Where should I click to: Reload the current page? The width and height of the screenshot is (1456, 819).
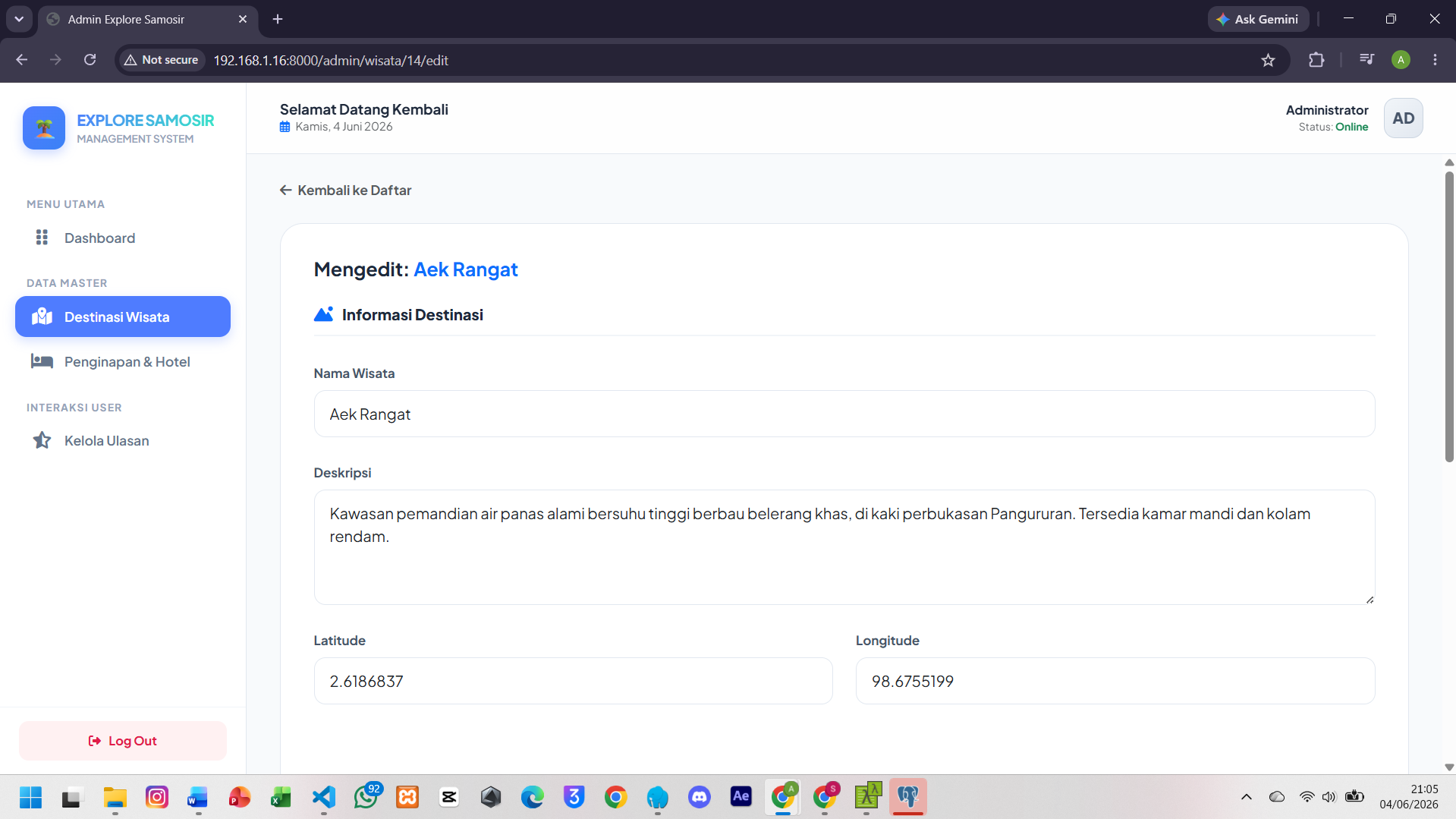90,60
